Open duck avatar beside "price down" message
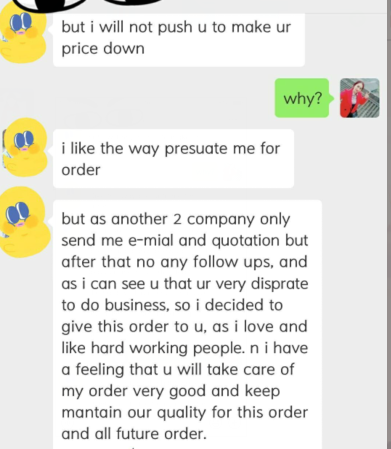Screen dimensions: 391x449 click(23, 35)
